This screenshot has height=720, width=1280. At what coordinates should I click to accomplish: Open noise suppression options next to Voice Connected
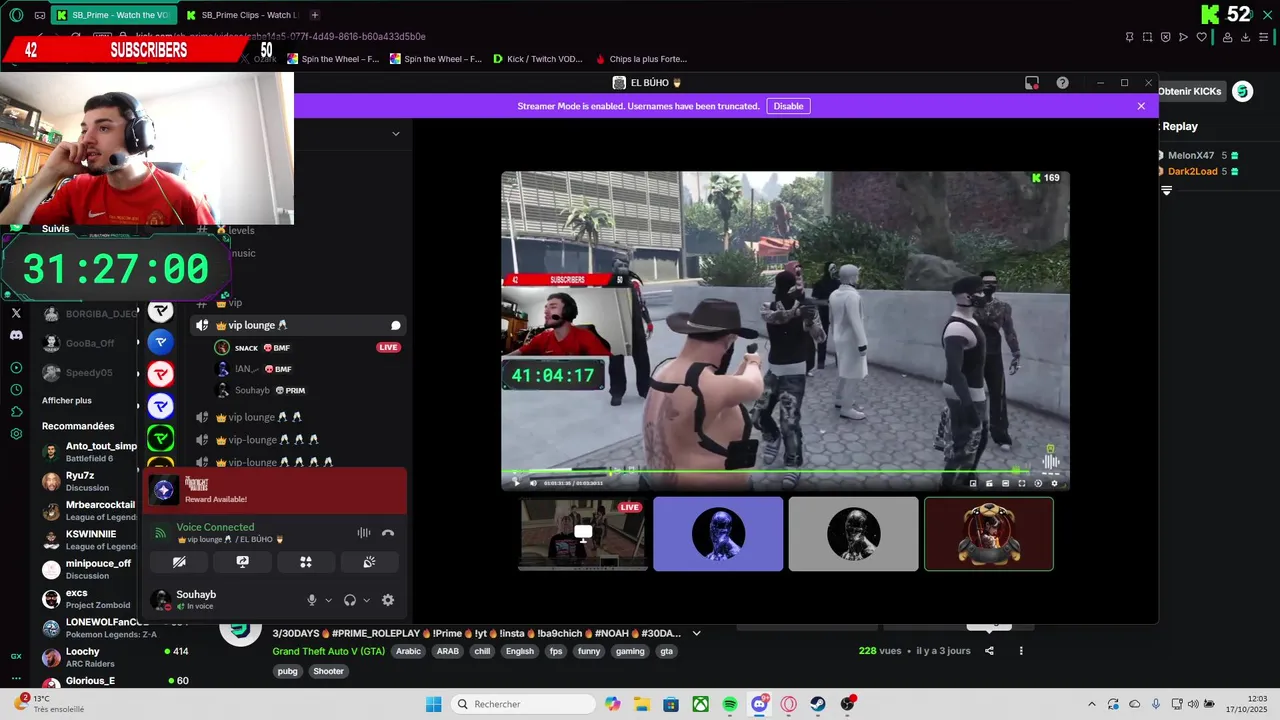click(x=364, y=533)
